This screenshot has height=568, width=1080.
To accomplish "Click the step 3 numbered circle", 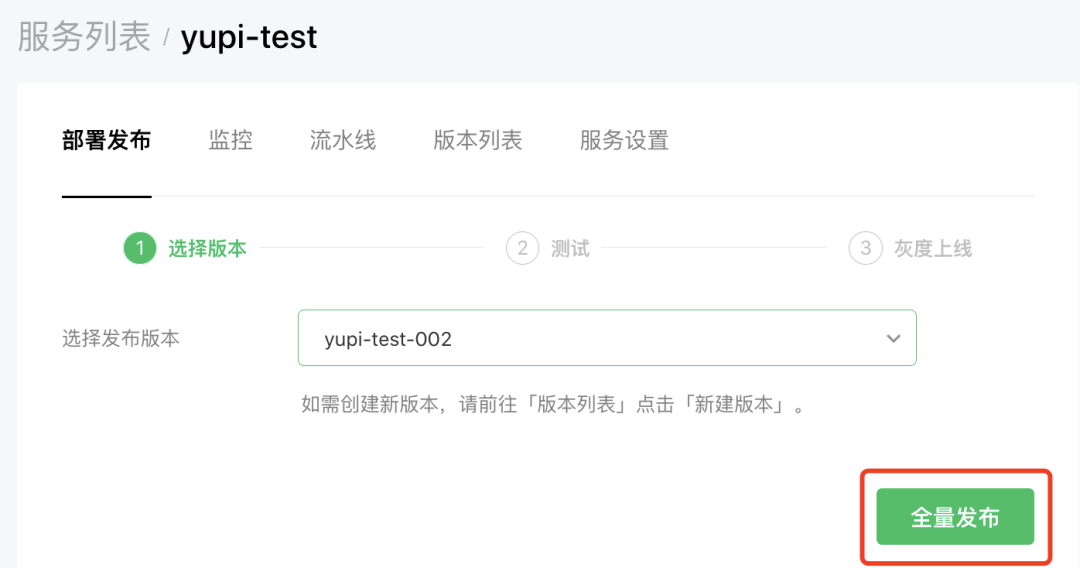I will [x=865, y=248].
